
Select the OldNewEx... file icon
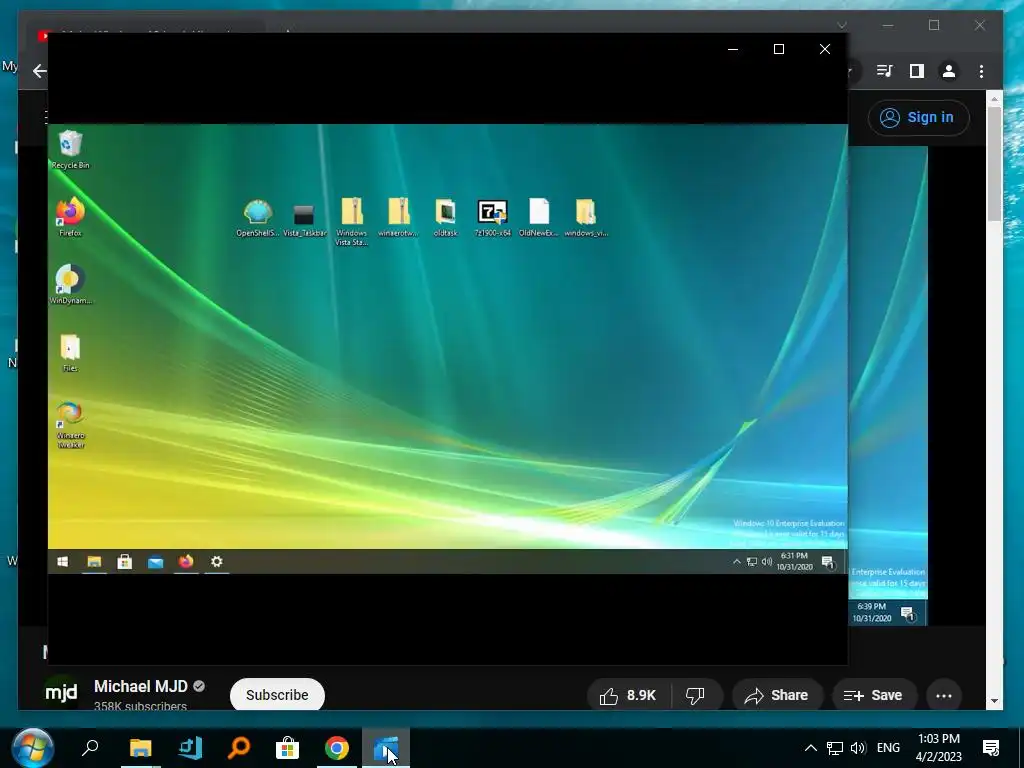tap(539, 217)
